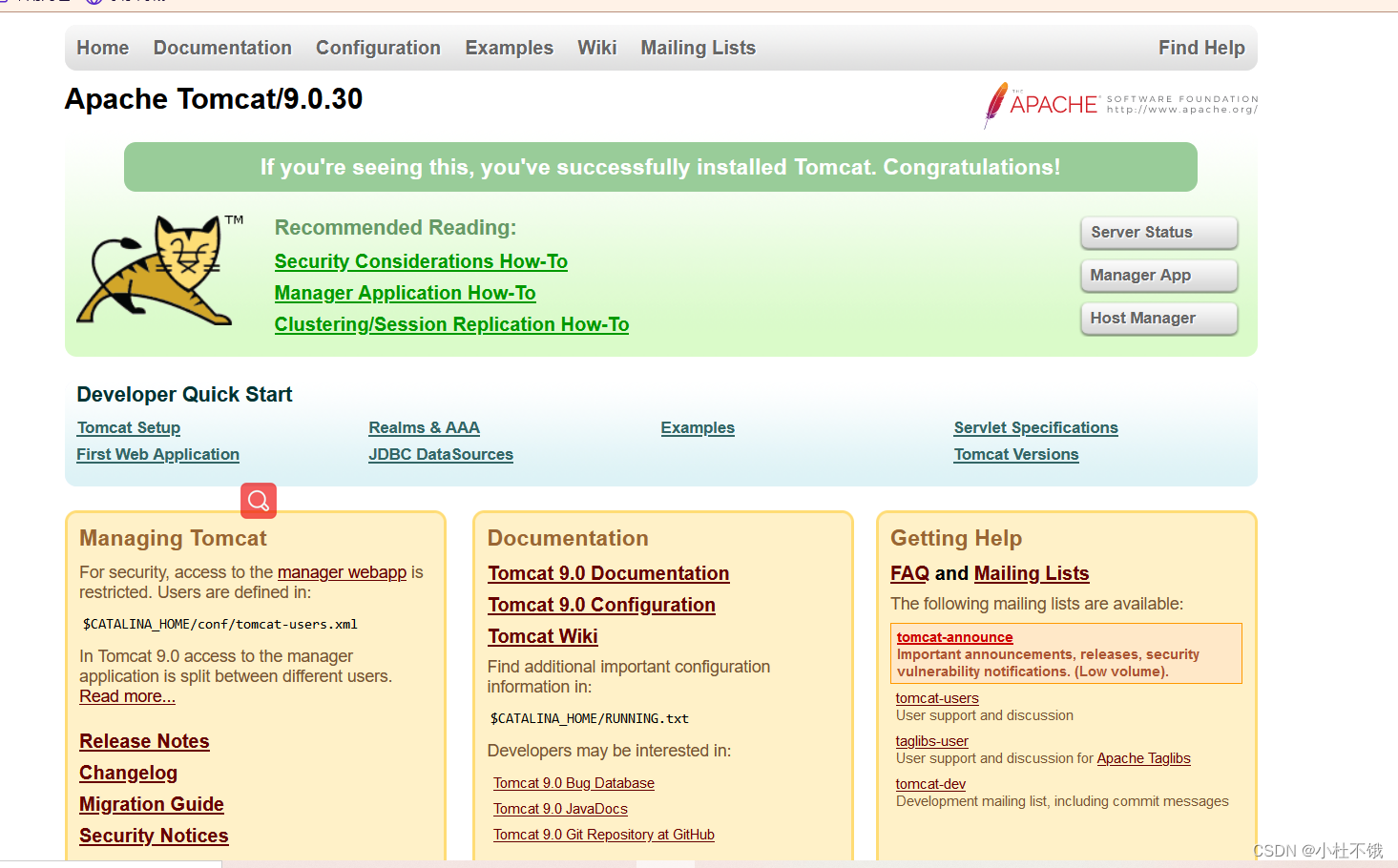This screenshot has height=868, width=1398.
Task: Follow the Tomcat Setup link
Action: tap(129, 428)
